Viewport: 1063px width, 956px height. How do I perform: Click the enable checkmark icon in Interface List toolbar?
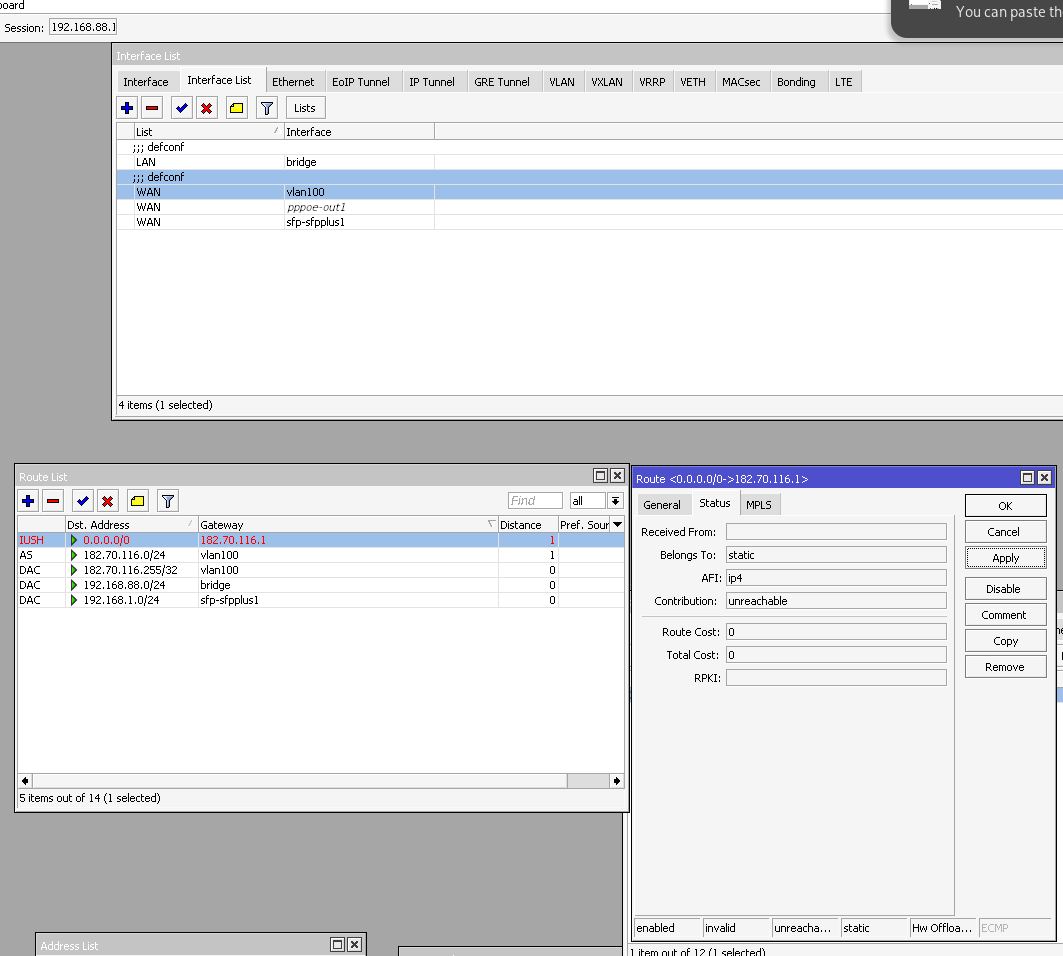pyautogui.click(x=181, y=108)
